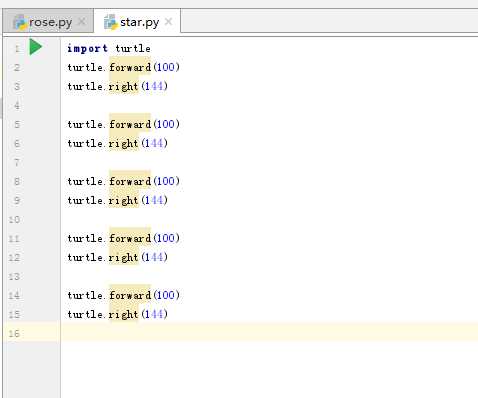Switch to the rose.py tab
478x398 pixels.
tap(48, 22)
